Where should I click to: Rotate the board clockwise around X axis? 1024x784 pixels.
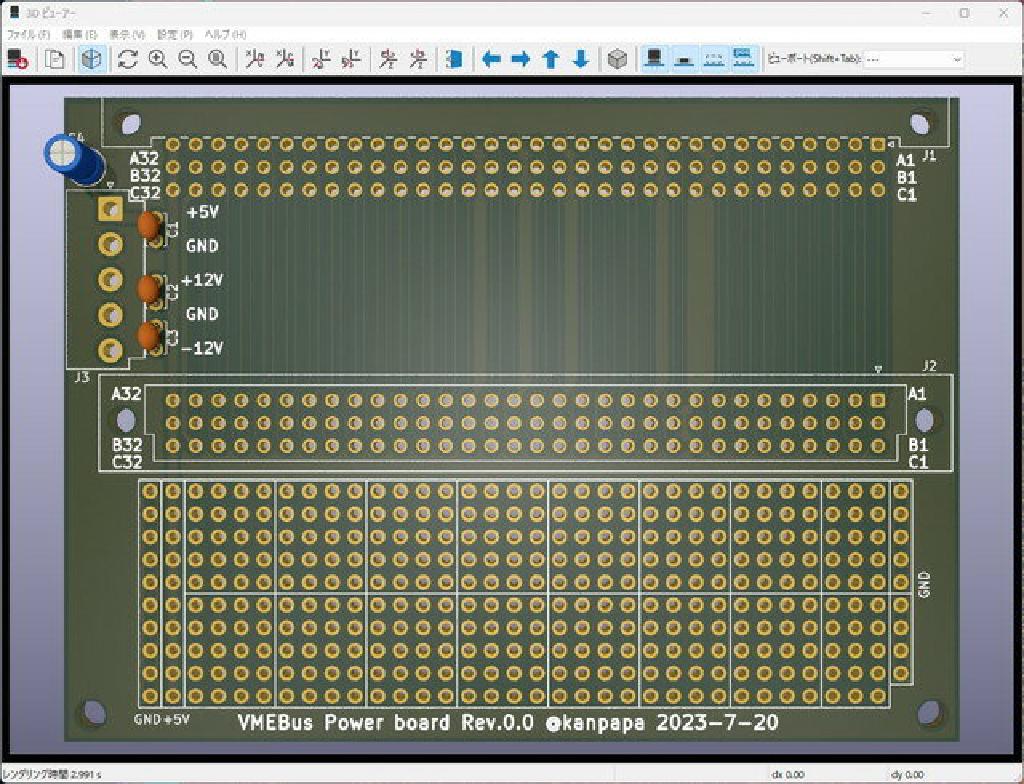pyautogui.click(x=255, y=58)
